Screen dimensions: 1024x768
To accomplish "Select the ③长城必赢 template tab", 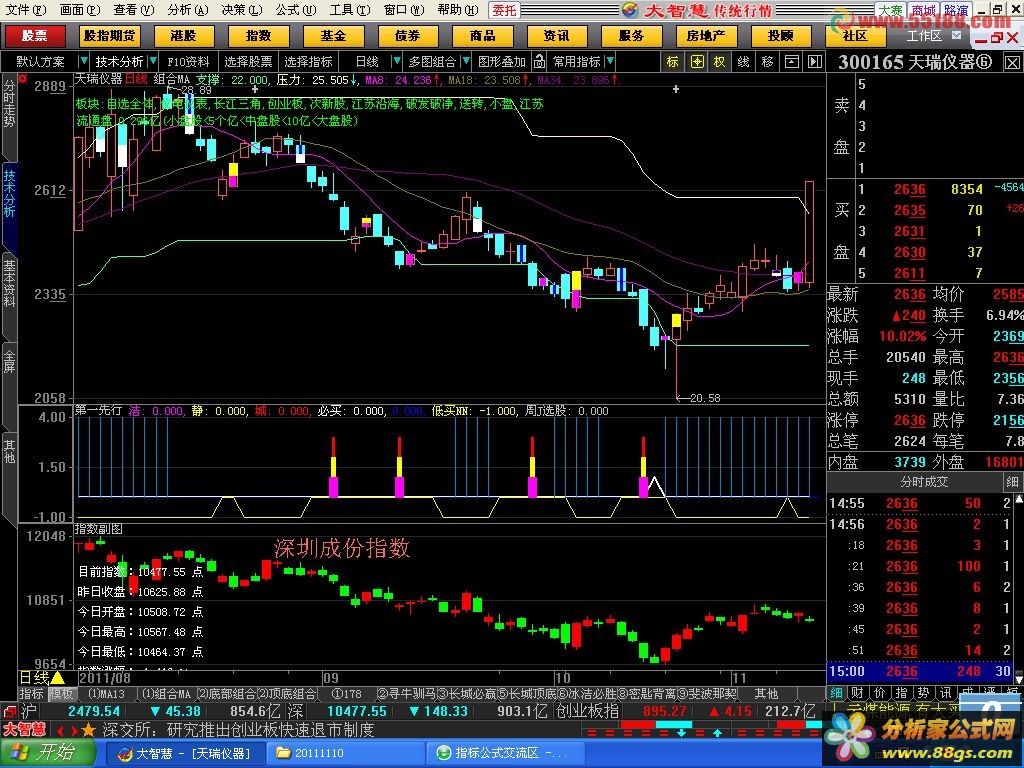I will tap(467, 694).
